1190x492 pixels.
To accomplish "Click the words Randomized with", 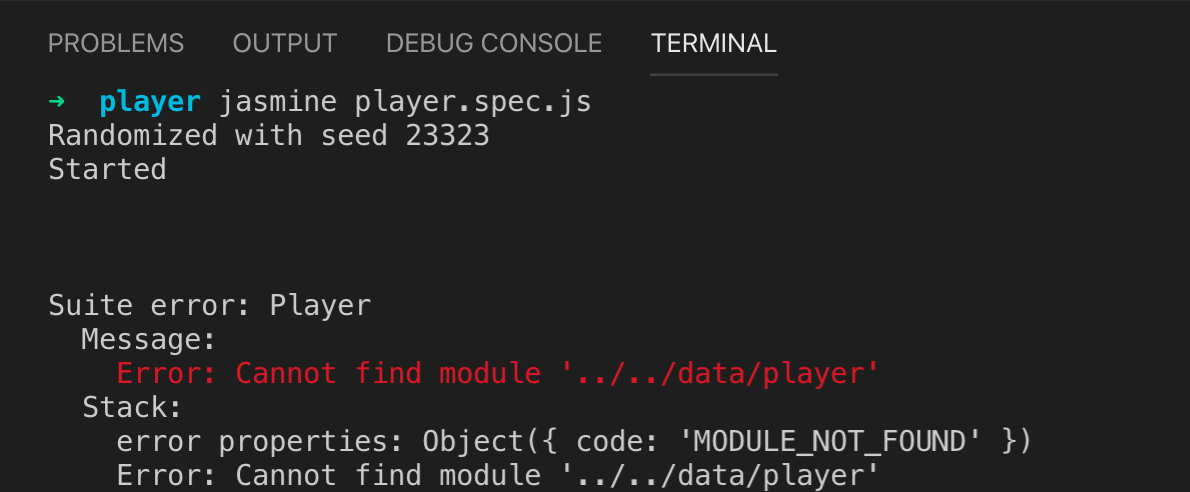I will coord(175,136).
